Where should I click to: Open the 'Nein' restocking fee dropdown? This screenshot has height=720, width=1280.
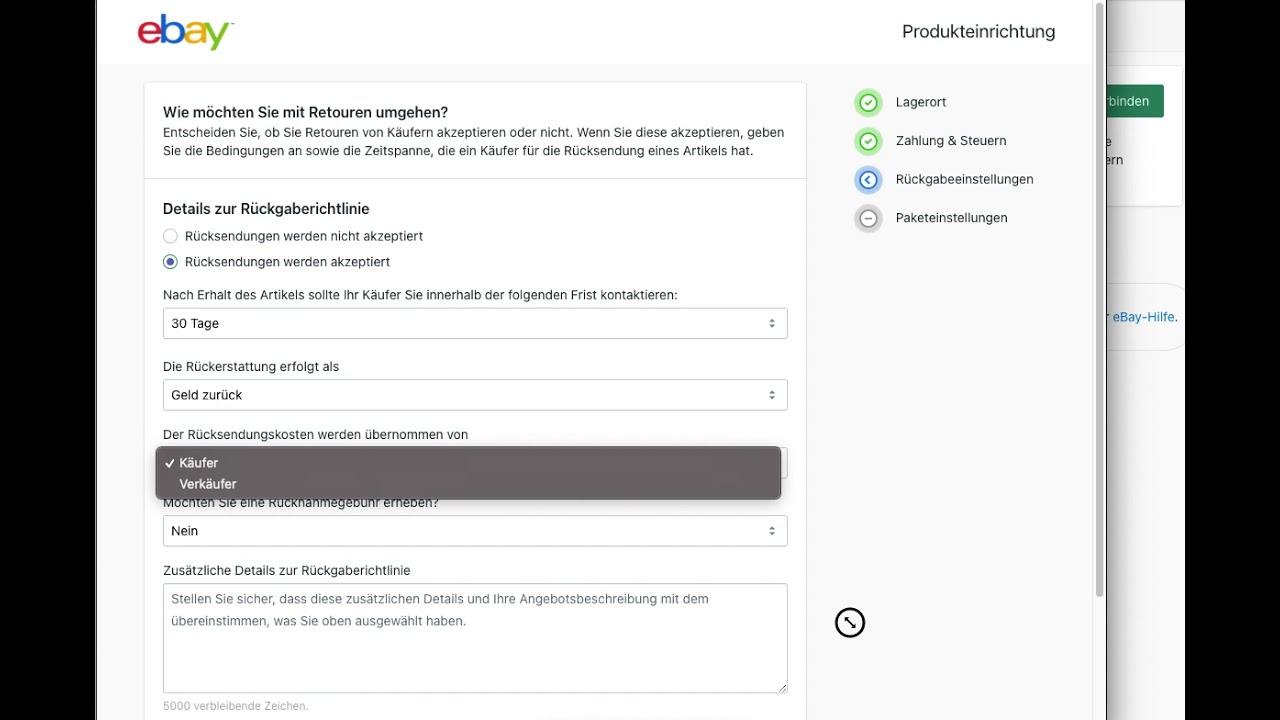click(x=475, y=531)
